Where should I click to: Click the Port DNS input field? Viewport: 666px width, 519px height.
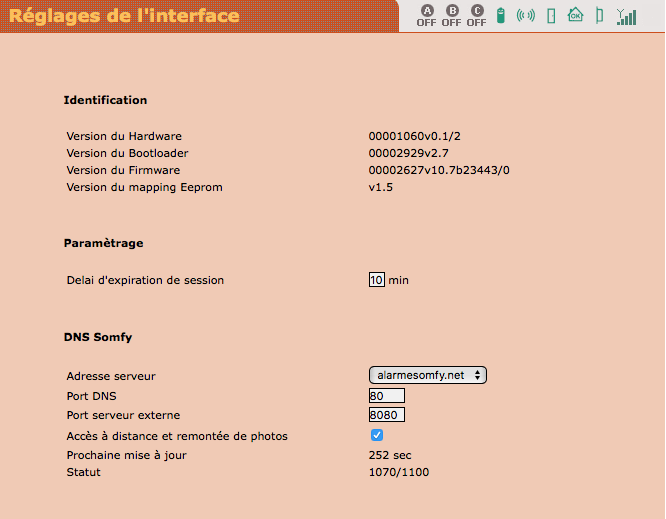coord(386,396)
